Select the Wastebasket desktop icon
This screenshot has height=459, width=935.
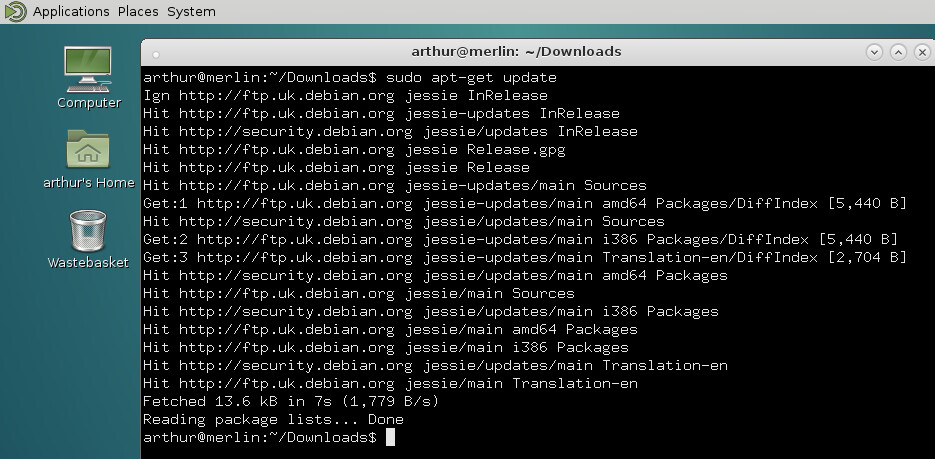(x=88, y=238)
